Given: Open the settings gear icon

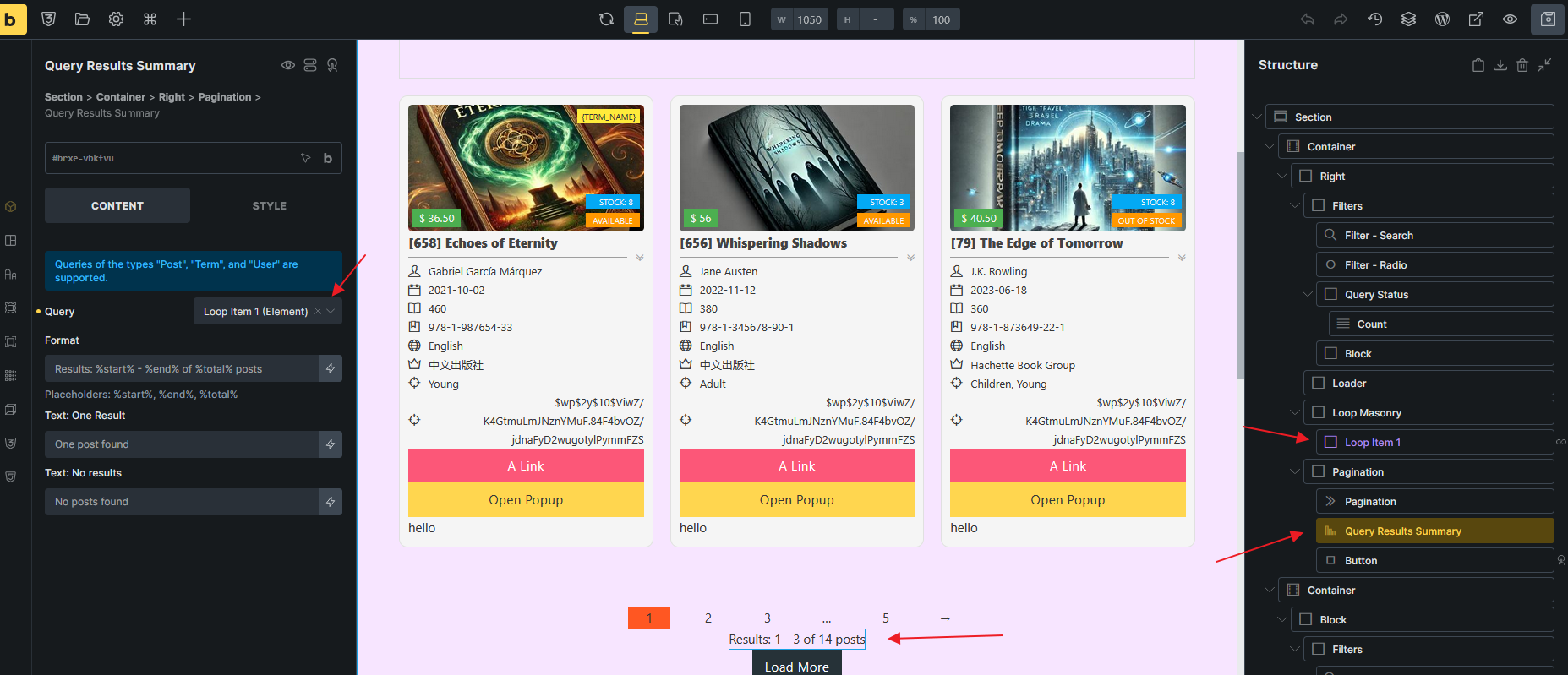Looking at the screenshot, I should pyautogui.click(x=116, y=19).
